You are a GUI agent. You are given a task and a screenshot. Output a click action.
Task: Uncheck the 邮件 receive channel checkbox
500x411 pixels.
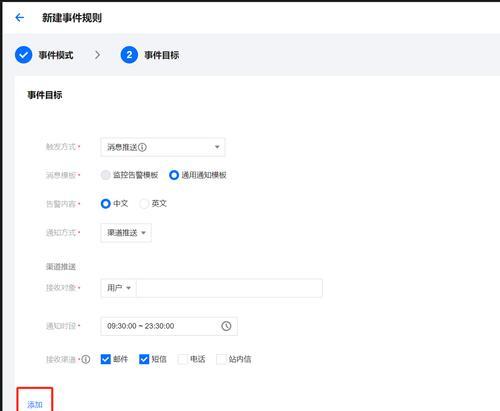tap(106, 359)
